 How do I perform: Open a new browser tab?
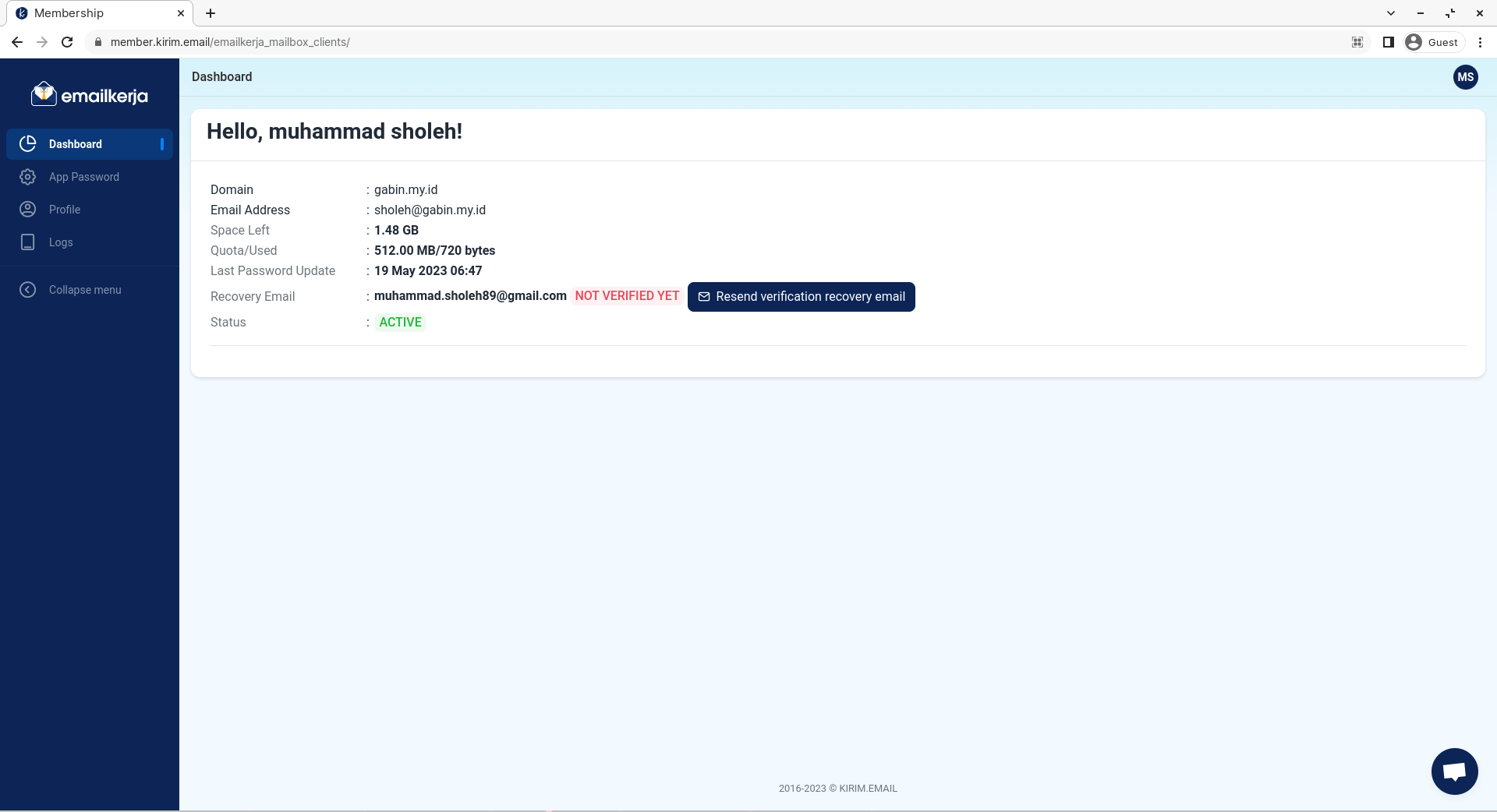coord(210,13)
